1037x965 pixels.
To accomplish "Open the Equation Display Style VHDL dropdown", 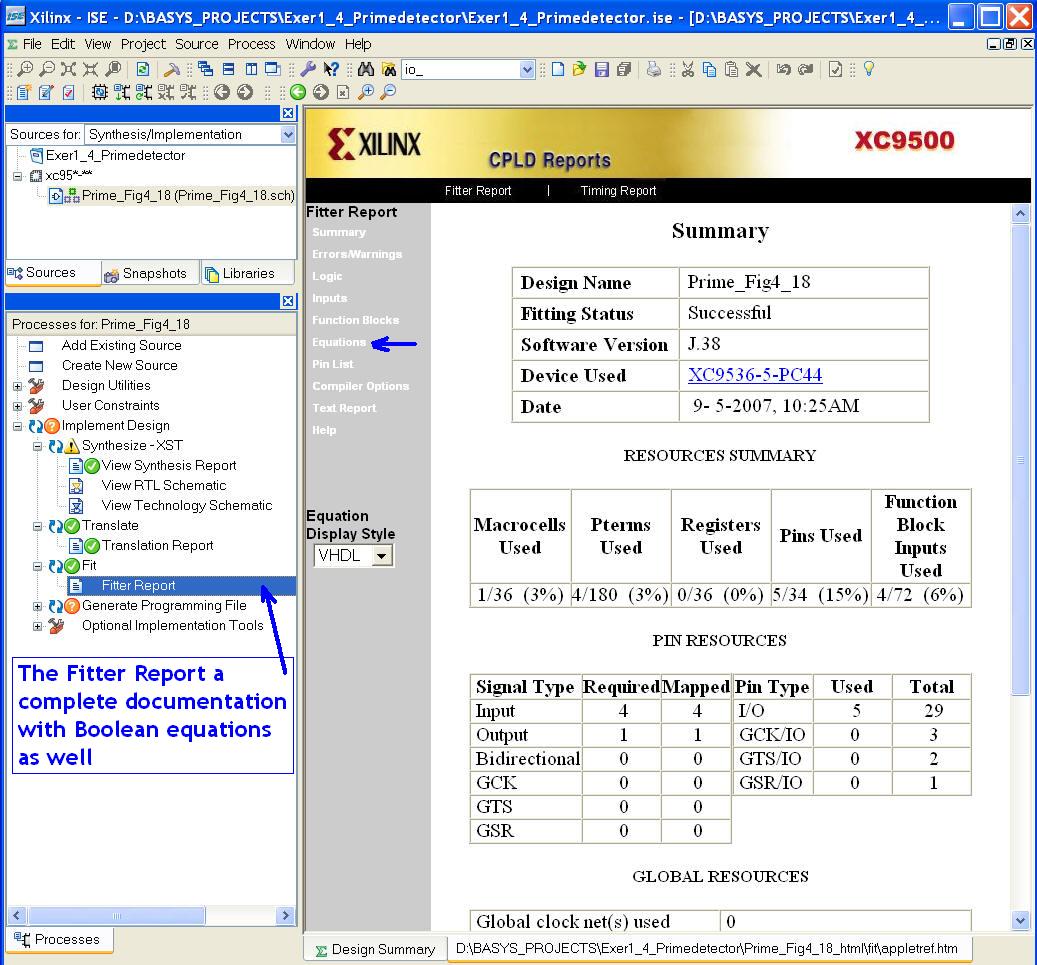I will tap(381, 556).
